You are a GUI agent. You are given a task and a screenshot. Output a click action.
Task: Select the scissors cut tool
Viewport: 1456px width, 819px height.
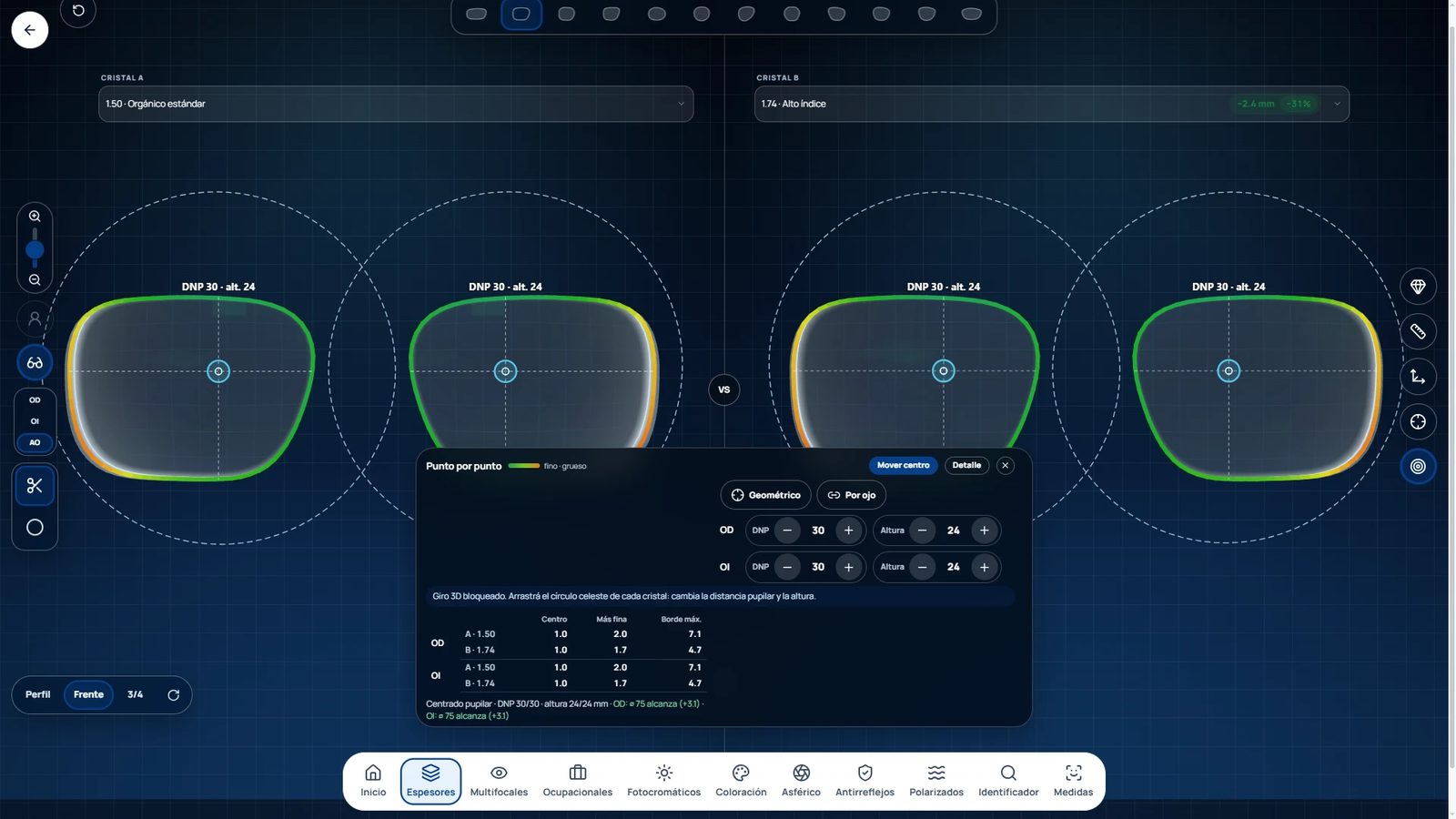(x=35, y=486)
